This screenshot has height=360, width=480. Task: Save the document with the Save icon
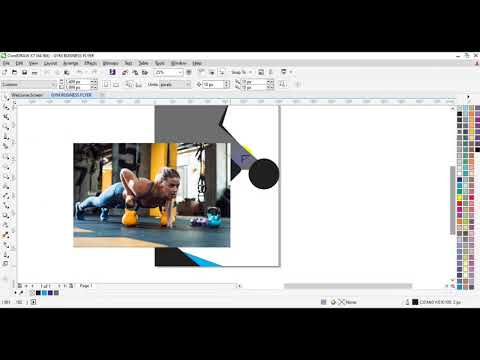pyautogui.click(x=24, y=72)
